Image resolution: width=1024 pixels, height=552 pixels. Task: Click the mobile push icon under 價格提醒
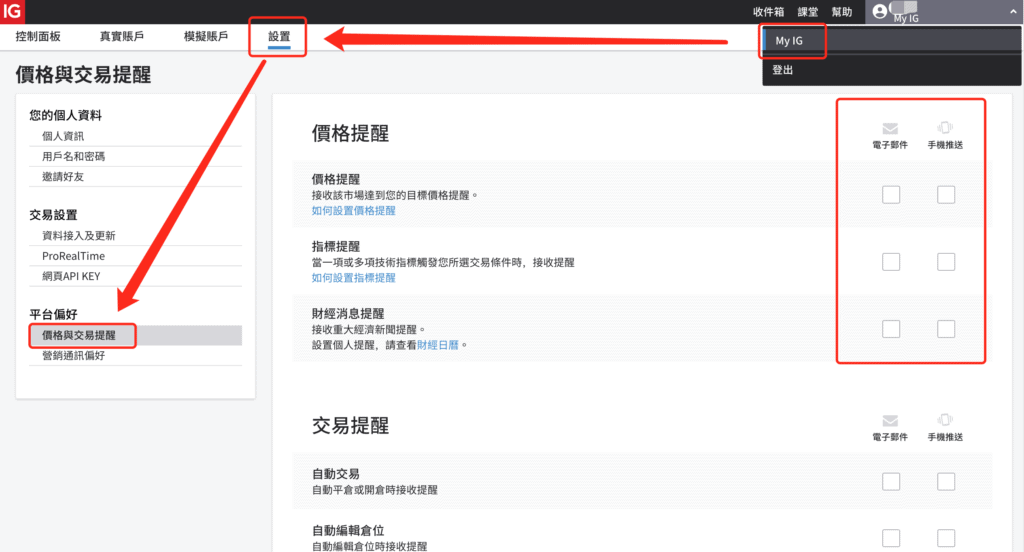[x=945, y=128]
